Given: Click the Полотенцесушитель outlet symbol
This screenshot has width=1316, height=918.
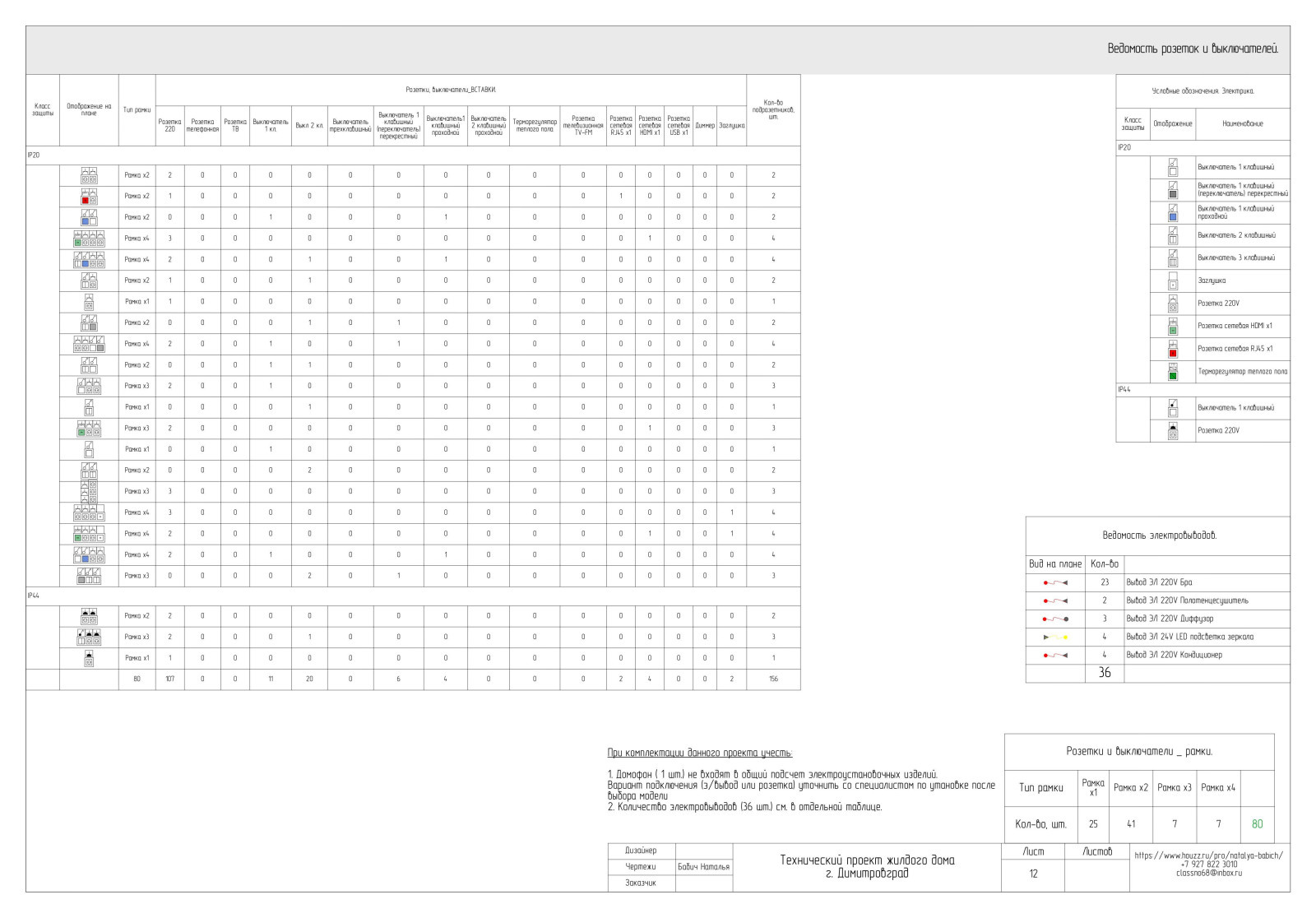Looking at the screenshot, I should point(1055,601).
